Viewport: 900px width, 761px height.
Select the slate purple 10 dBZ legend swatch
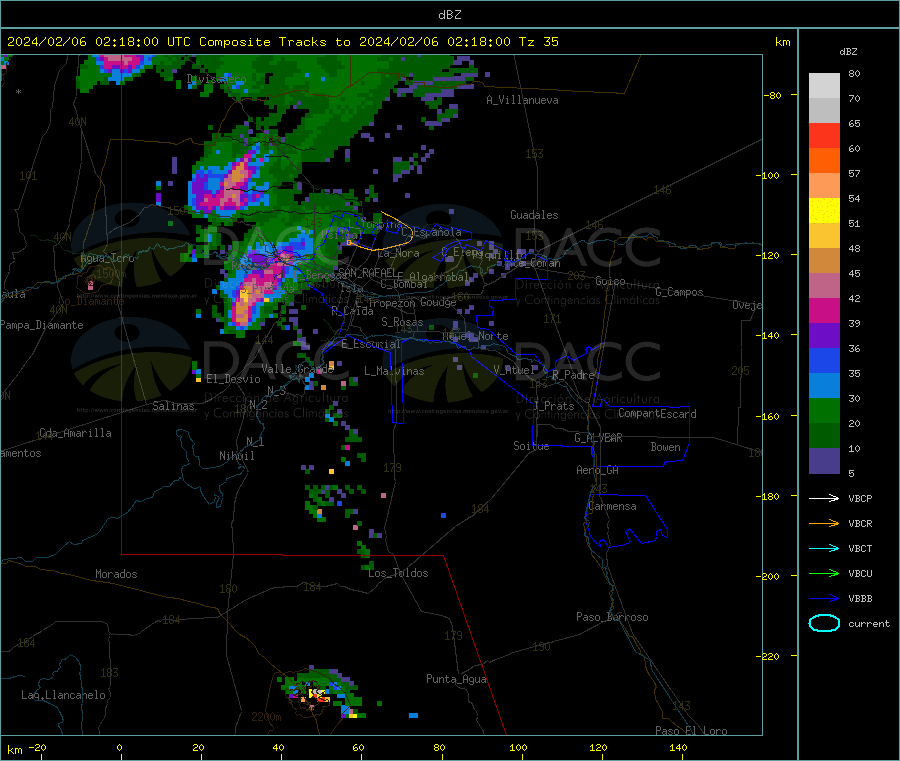[824, 461]
